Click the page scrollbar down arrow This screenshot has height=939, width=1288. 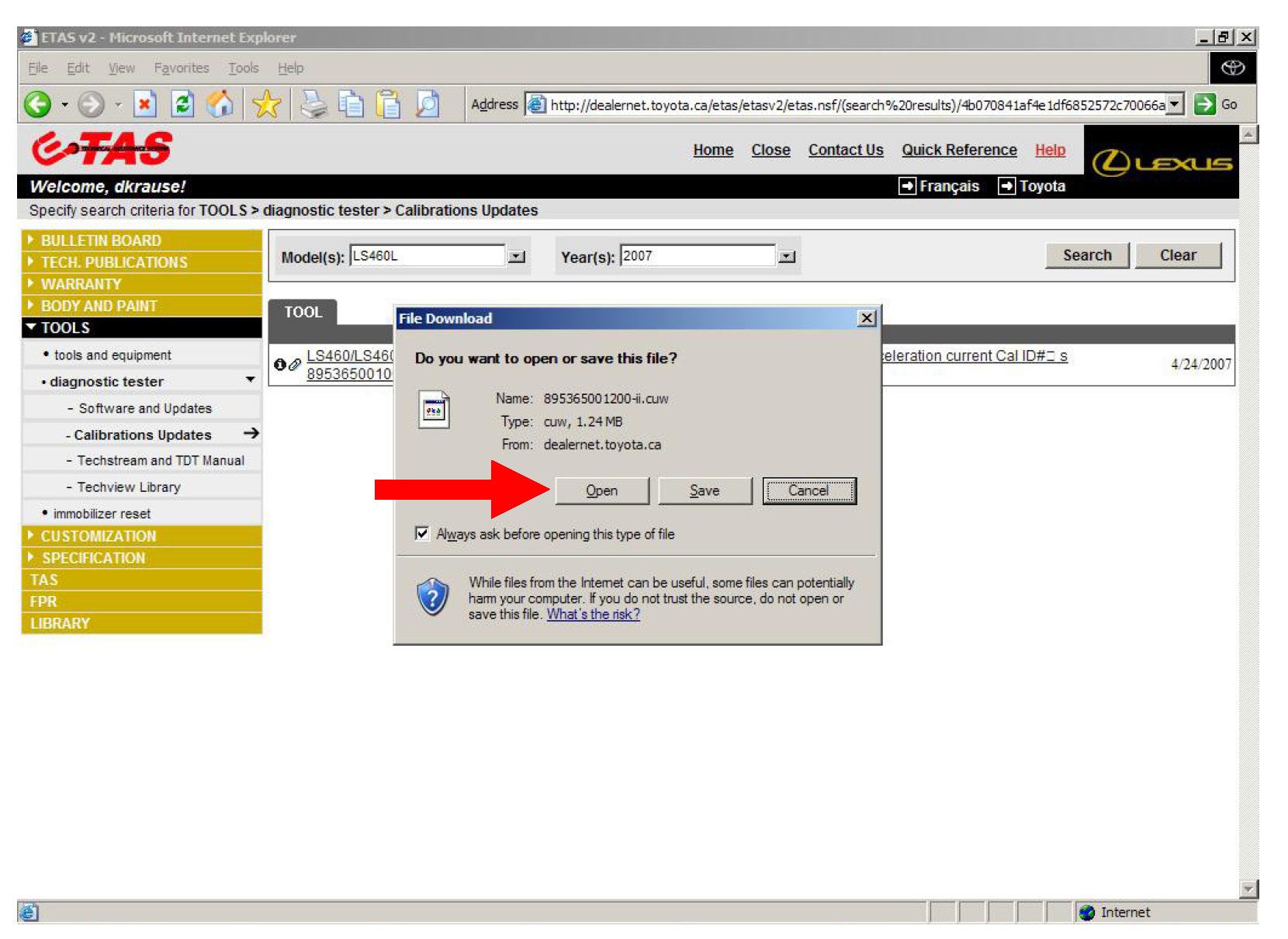[x=1248, y=889]
